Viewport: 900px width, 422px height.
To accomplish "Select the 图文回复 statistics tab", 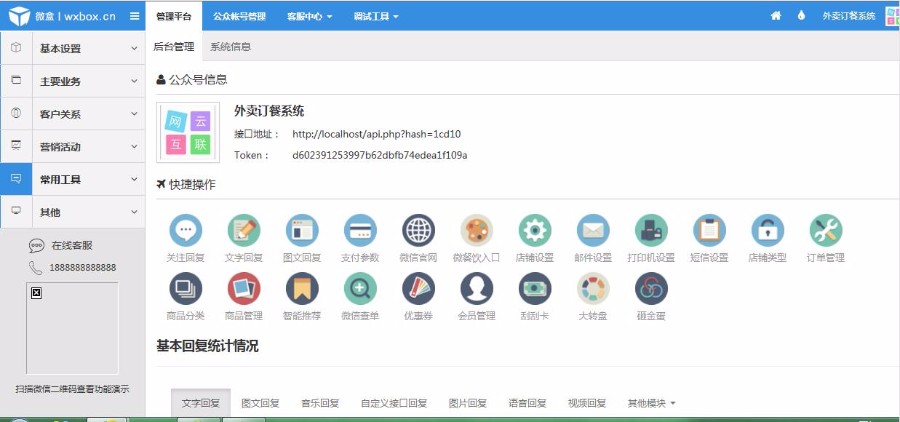I will pyautogui.click(x=260, y=403).
